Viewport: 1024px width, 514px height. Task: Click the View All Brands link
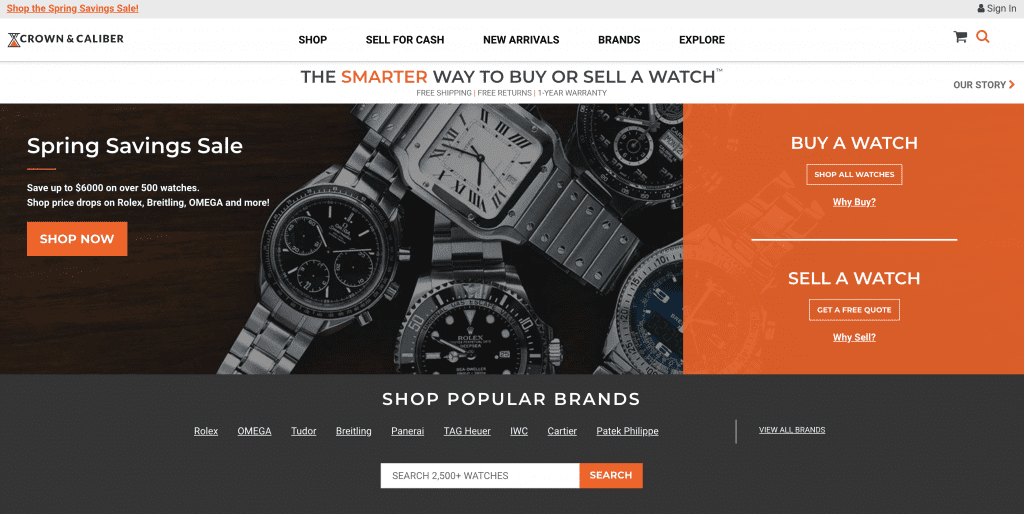(792, 430)
